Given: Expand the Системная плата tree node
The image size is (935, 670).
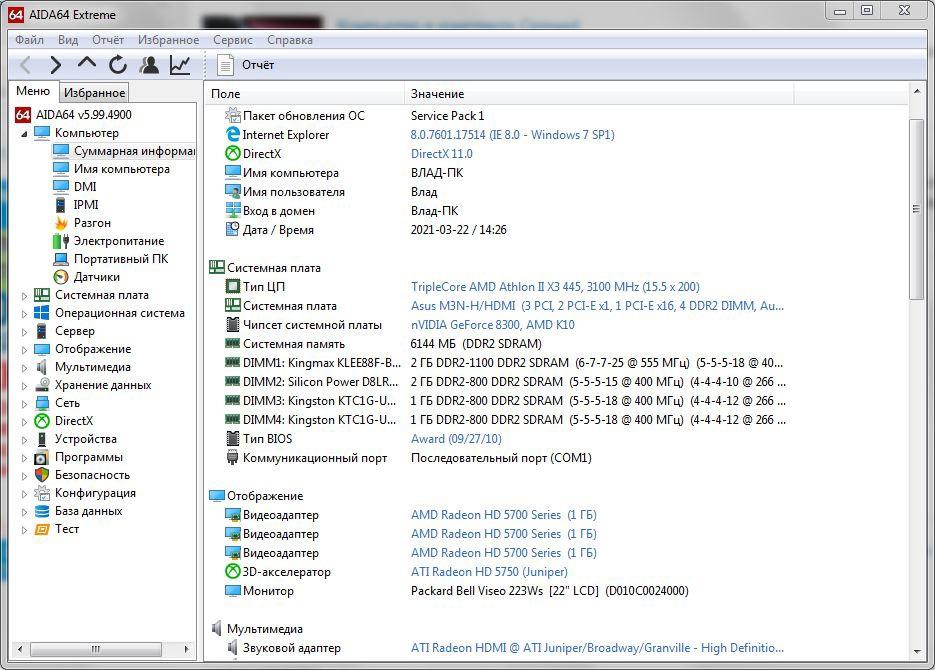Looking at the screenshot, I should (x=26, y=295).
